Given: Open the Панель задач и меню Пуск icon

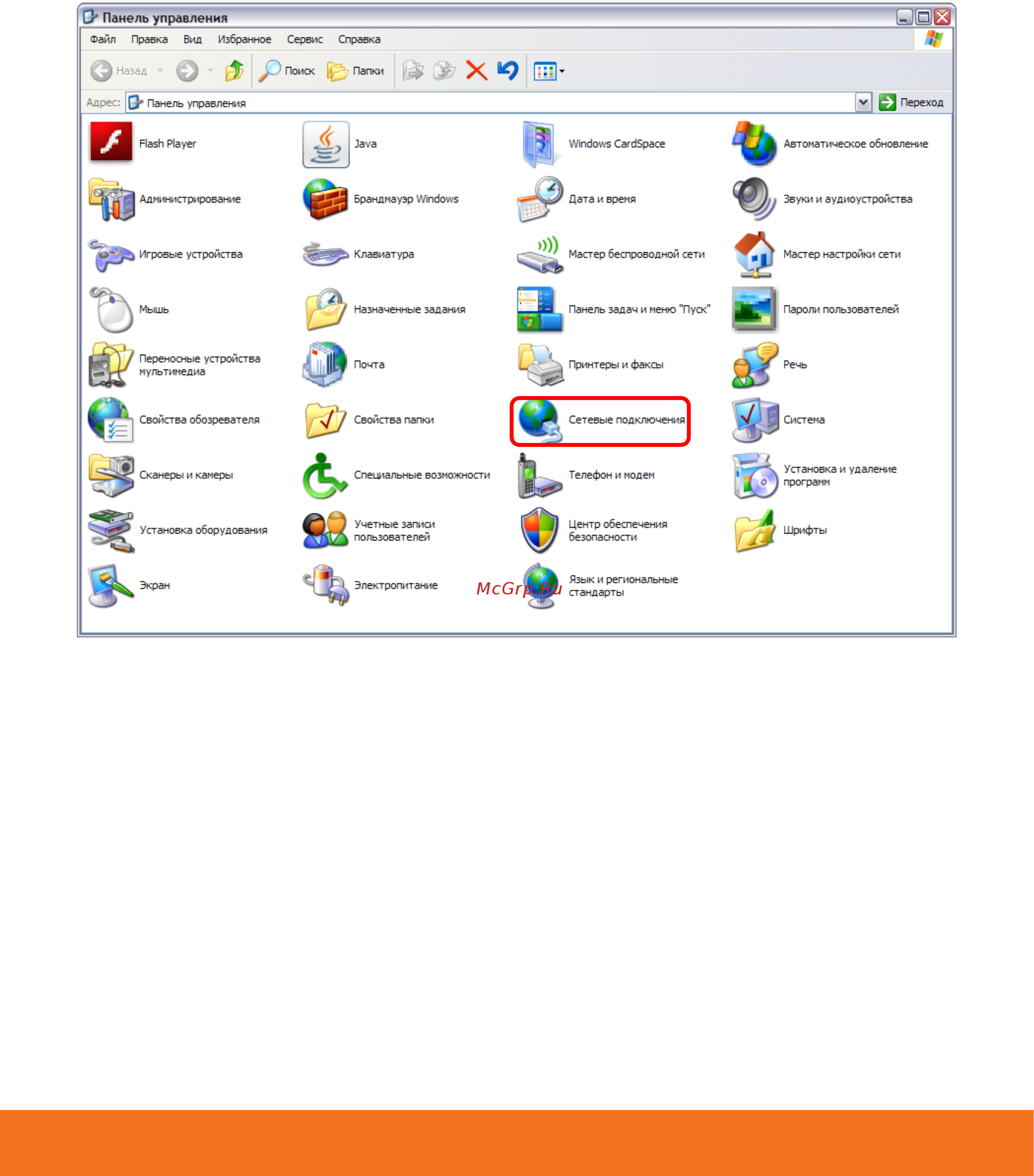Looking at the screenshot, I should 540,310.
